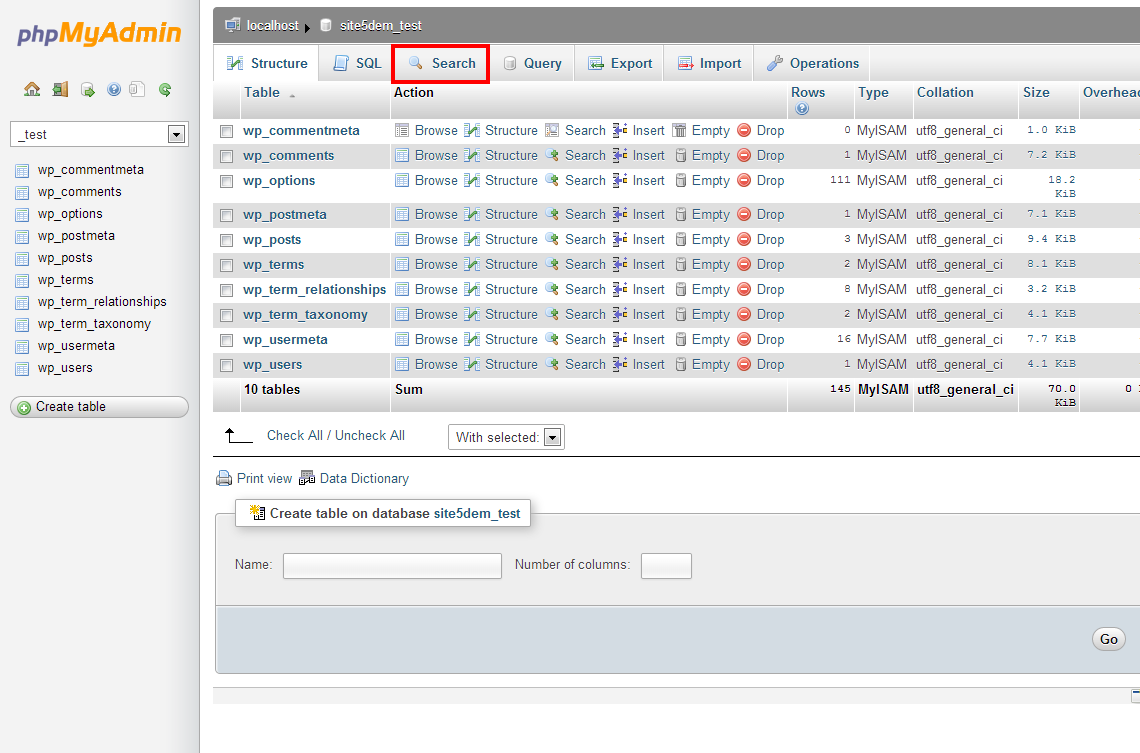The width and height of the screenshot is (1140, 753).
Task: Tick the wp_term_taxonomy checkbox
Action: click(227, 315)
